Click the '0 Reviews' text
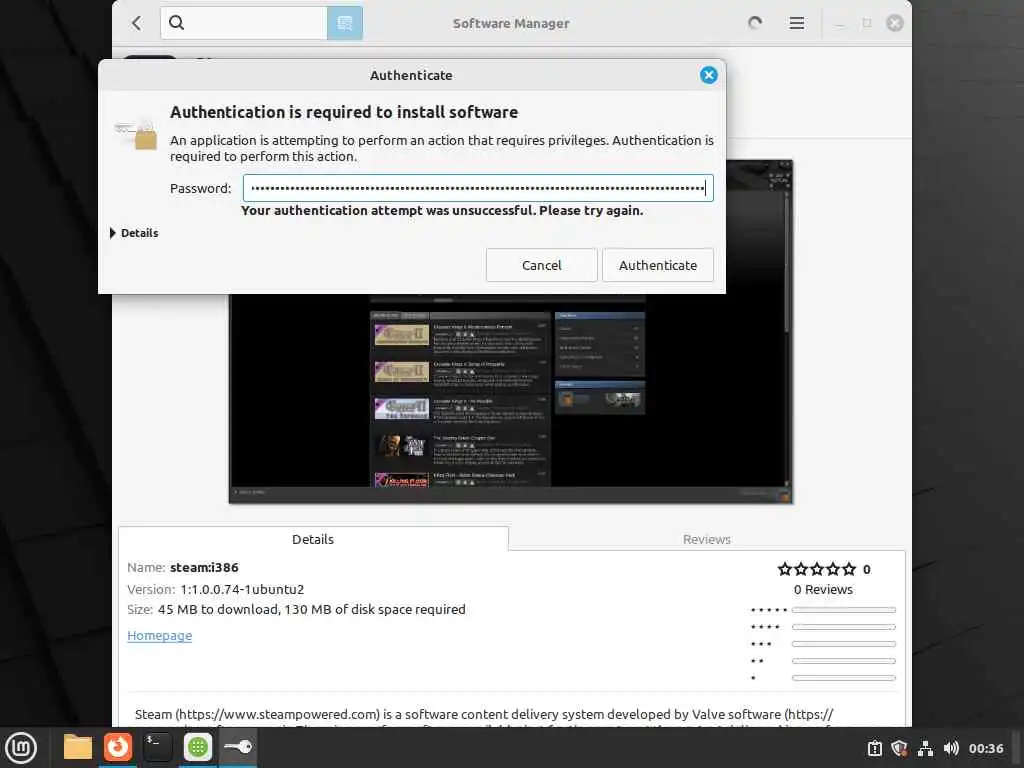 [x=823, y=589]
